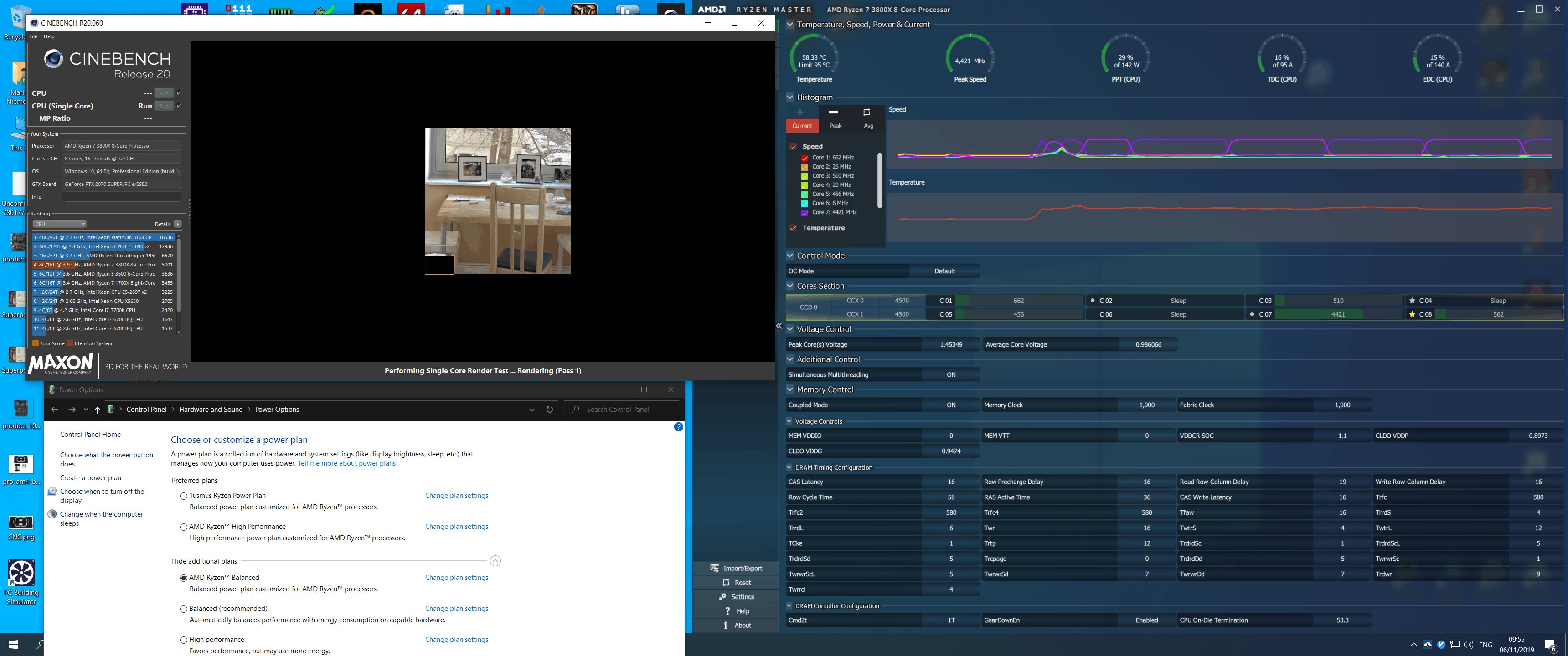Select AMD Ryzen High Performance plan radio

click(x=183, y=527)
